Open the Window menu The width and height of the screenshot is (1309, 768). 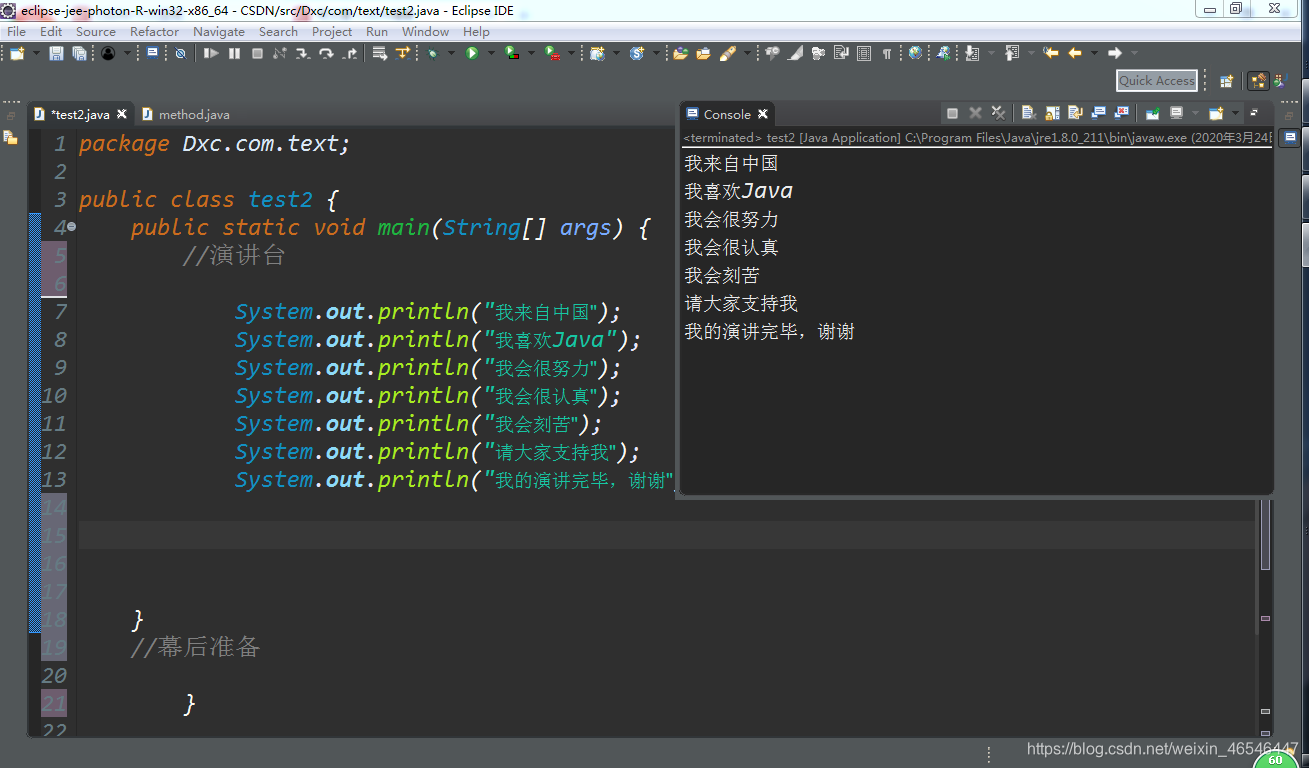coord(425,31)
